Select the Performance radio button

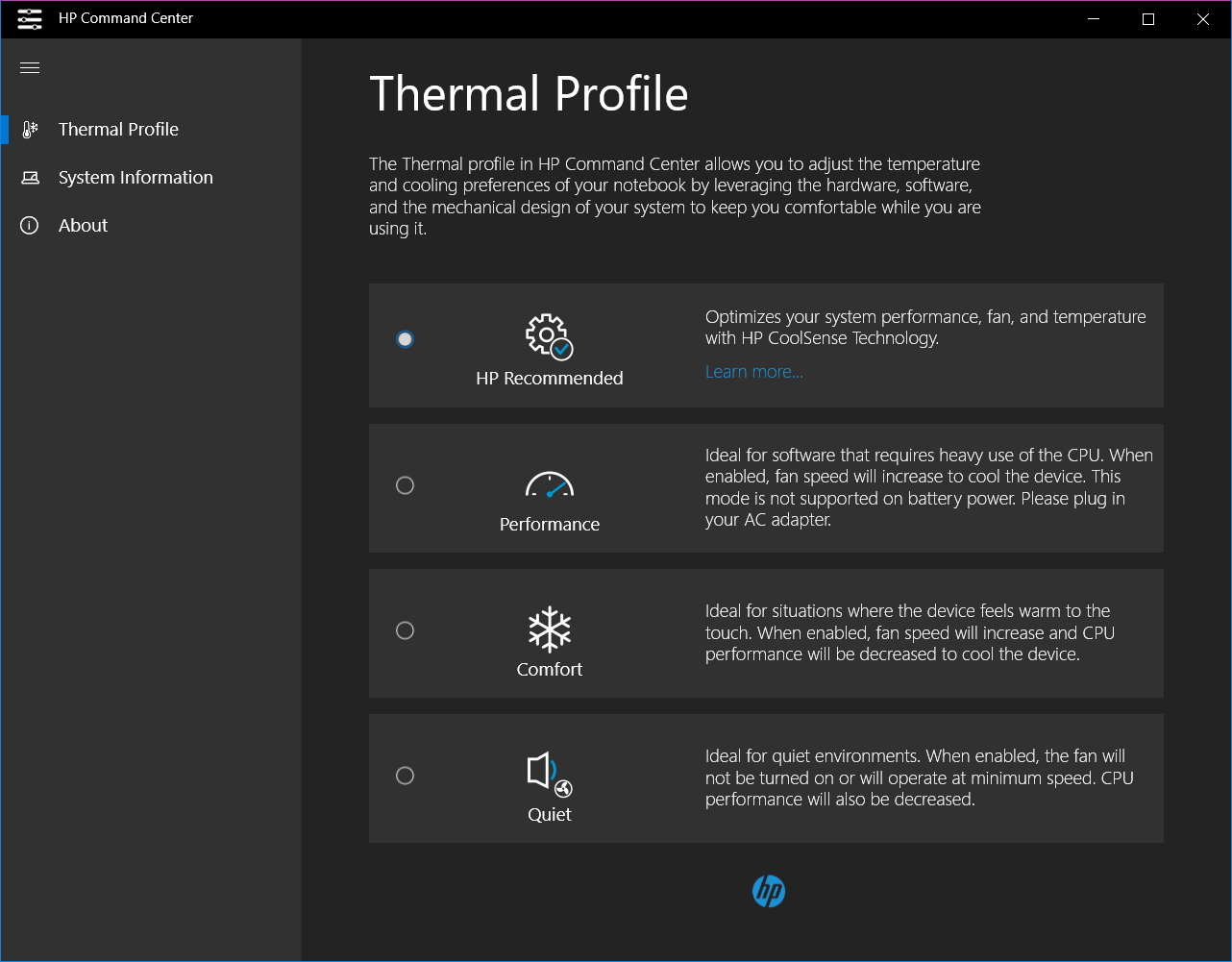[x=406, y=485]
